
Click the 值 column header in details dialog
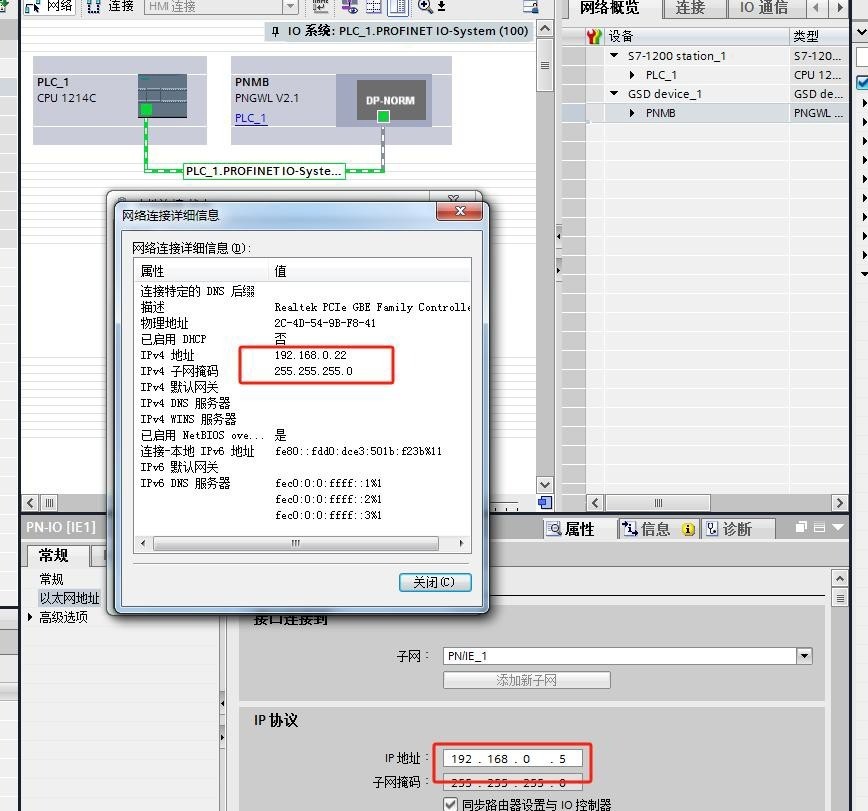370,271
